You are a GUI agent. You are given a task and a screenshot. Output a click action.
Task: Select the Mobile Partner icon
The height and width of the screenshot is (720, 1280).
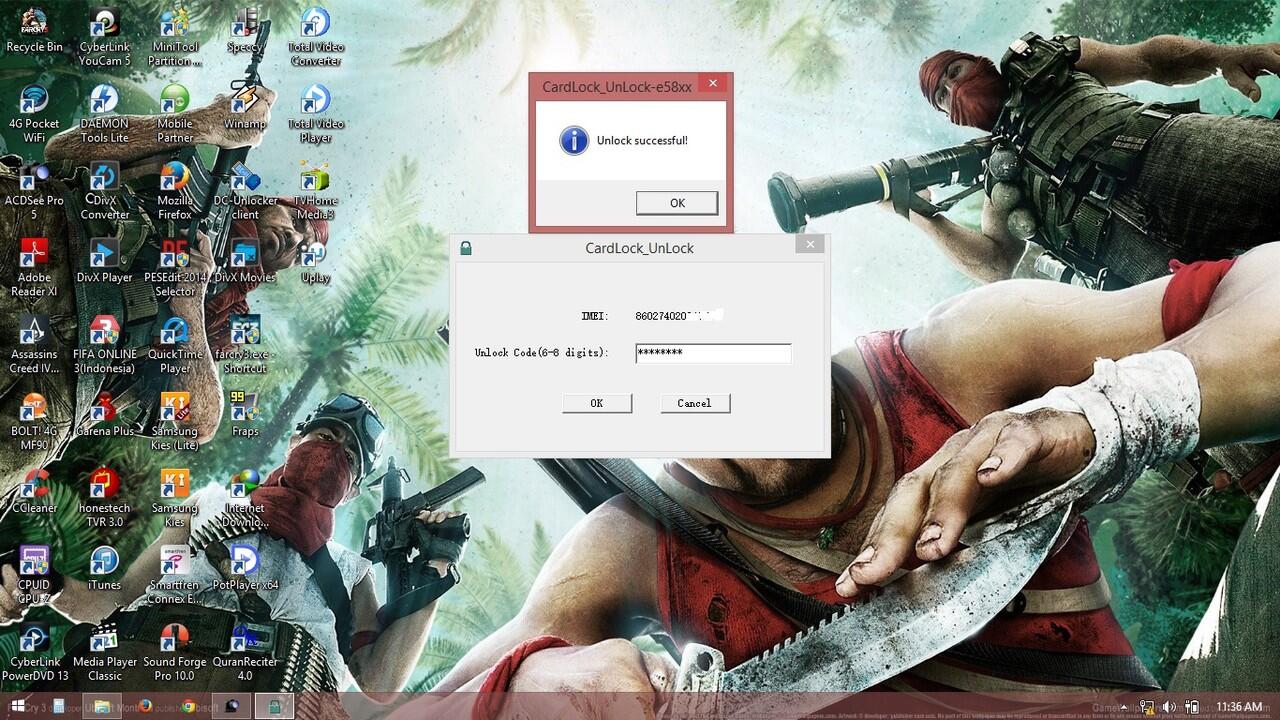pos(175,114)
